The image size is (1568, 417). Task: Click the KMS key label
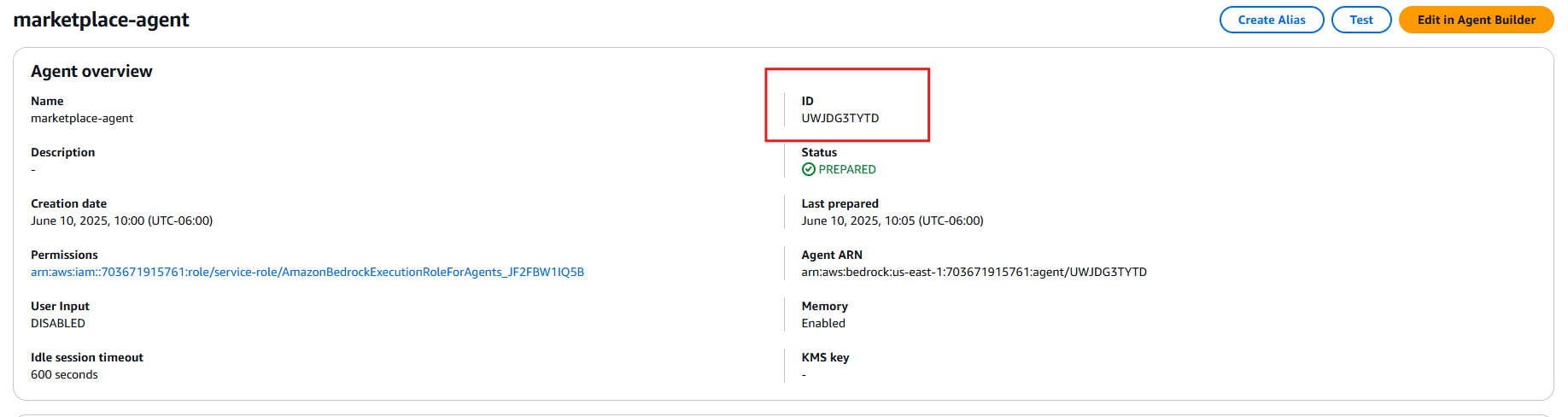pyautogui.click(x=825, y=357)
